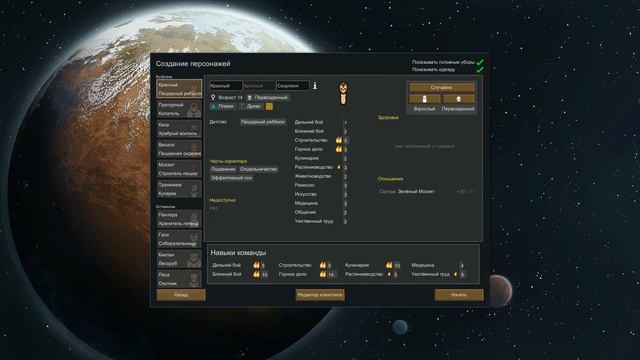The image size is (640, 360).
Task: Click the Племя faction label
Action: click(x=226, y=107)
